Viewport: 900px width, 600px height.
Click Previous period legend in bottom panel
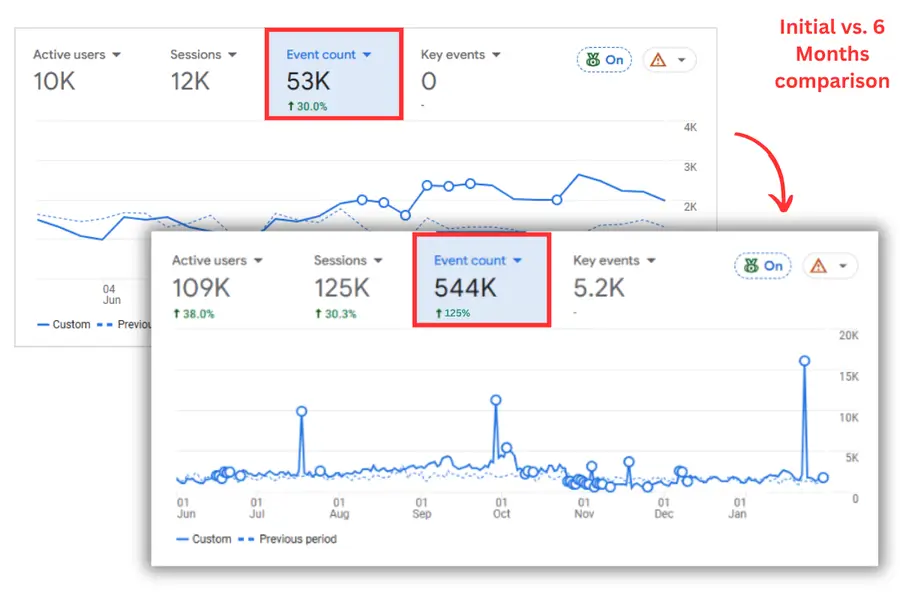(288, 539)
